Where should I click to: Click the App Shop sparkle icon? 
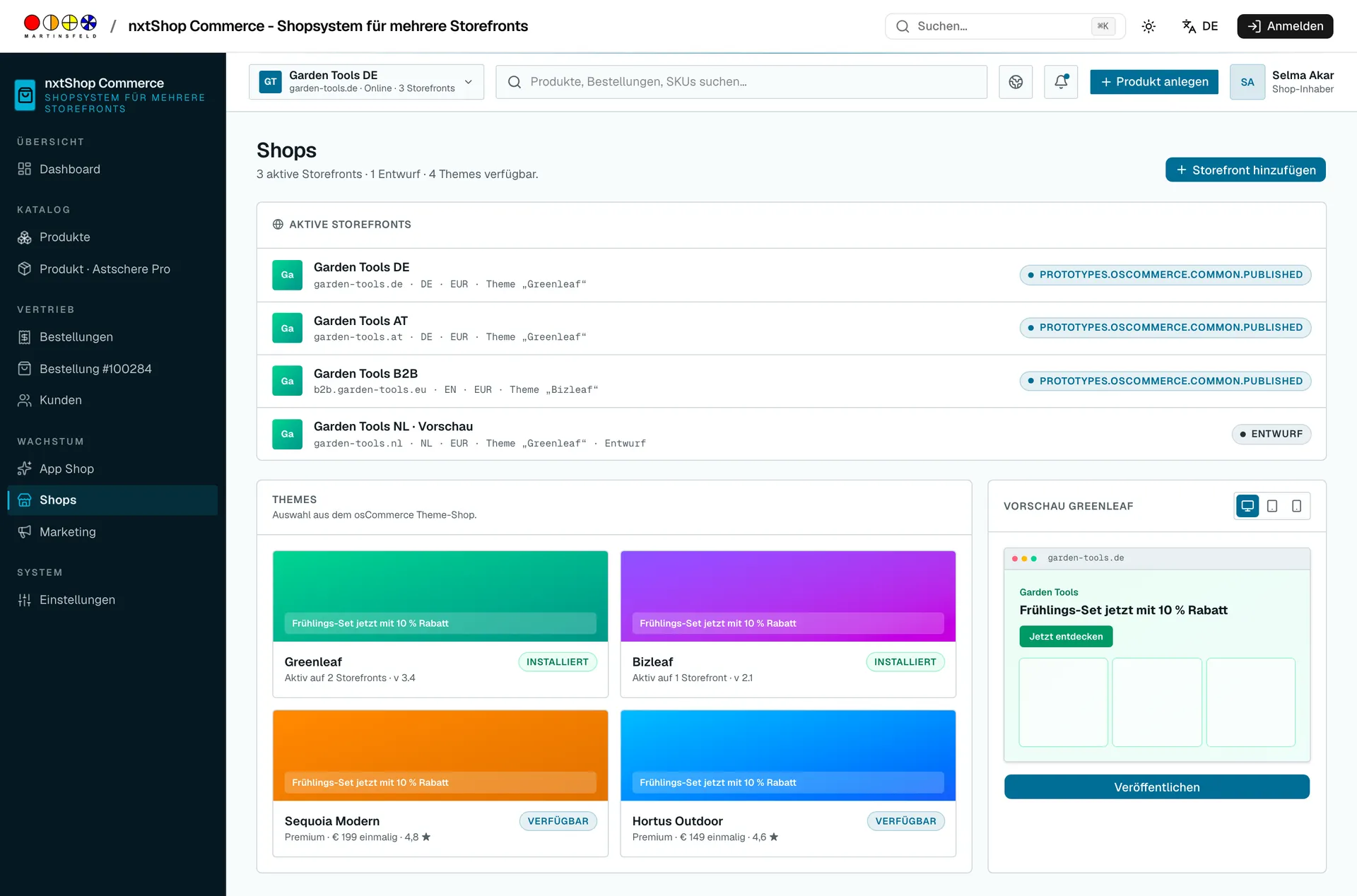tap(25, 468)
